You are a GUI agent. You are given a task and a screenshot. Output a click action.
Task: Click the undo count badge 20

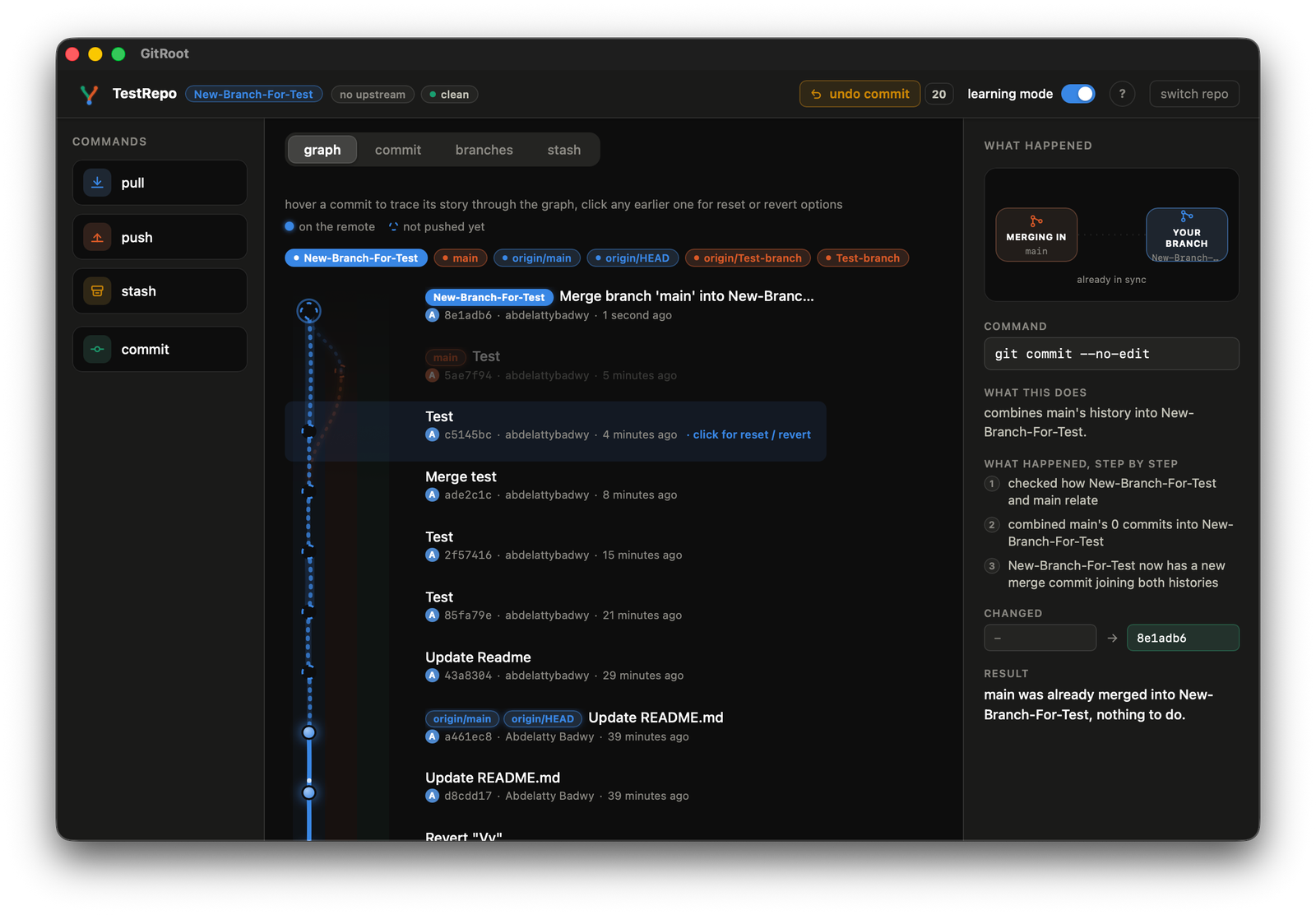click(x=938, y=94)
